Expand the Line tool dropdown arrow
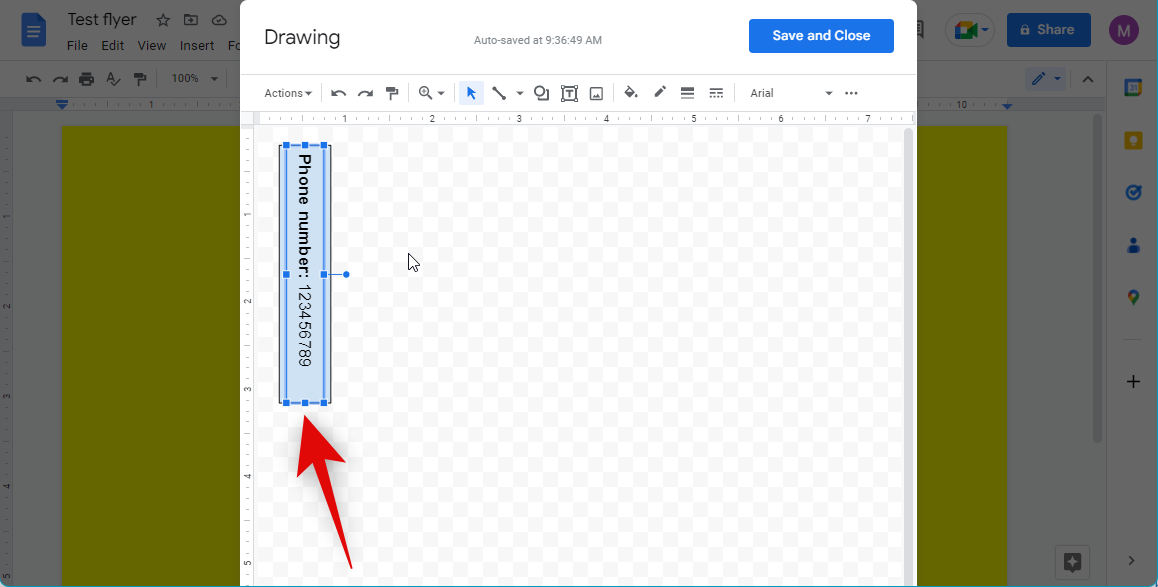Screen dimensions: 1158x587 pyautogui.click(x=519, y=93)
